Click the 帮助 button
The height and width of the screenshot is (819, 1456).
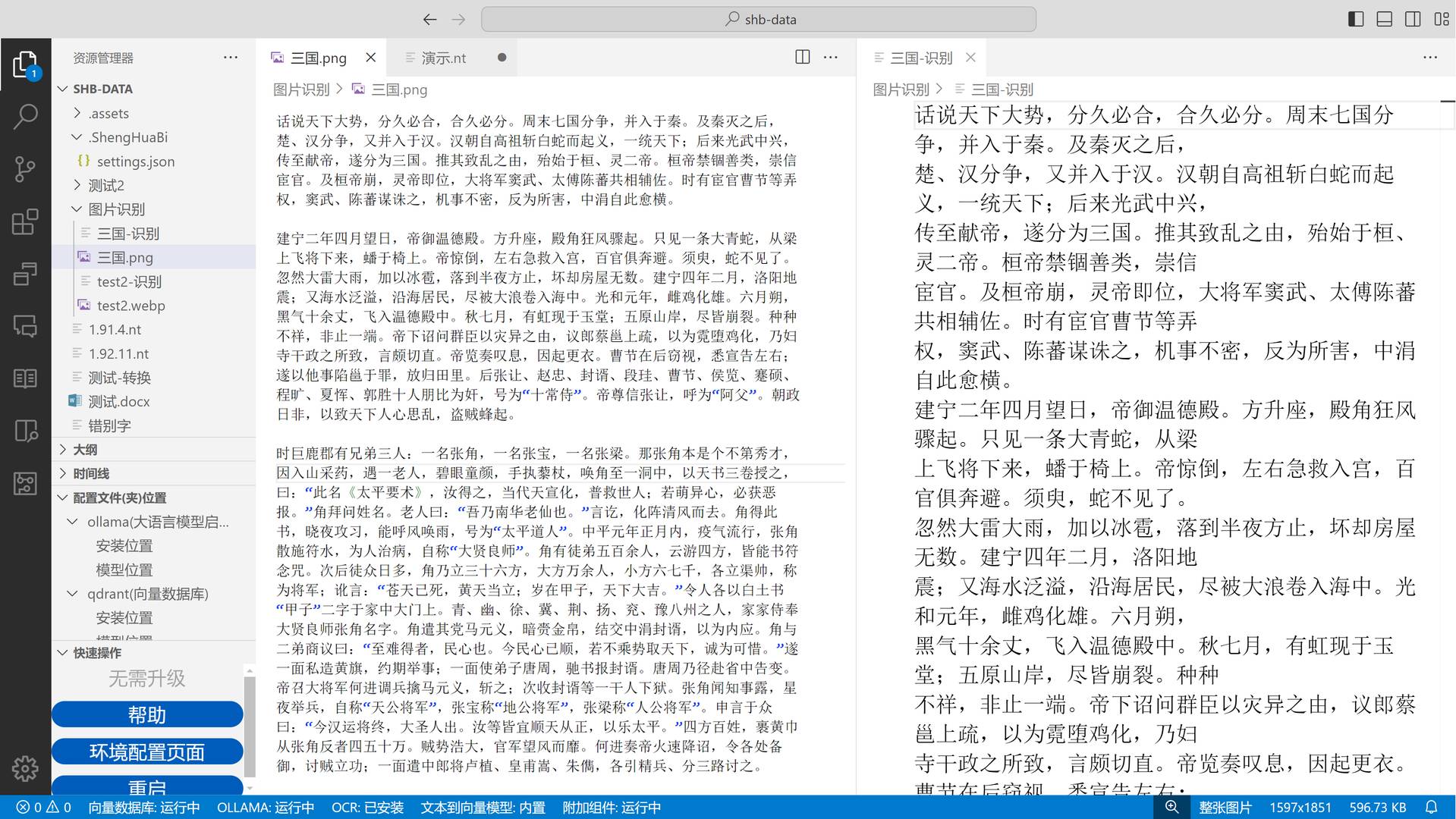147,714
